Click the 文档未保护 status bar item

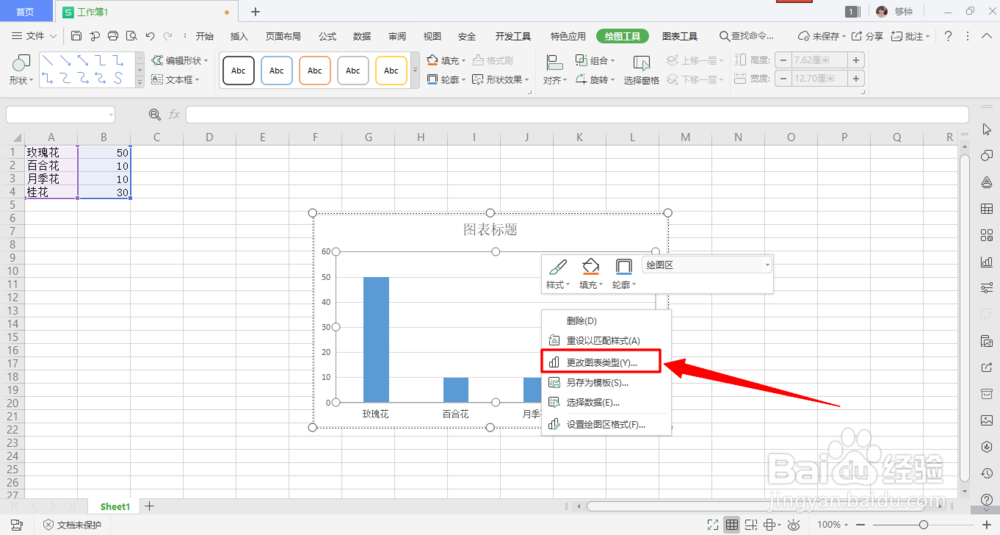72,525
